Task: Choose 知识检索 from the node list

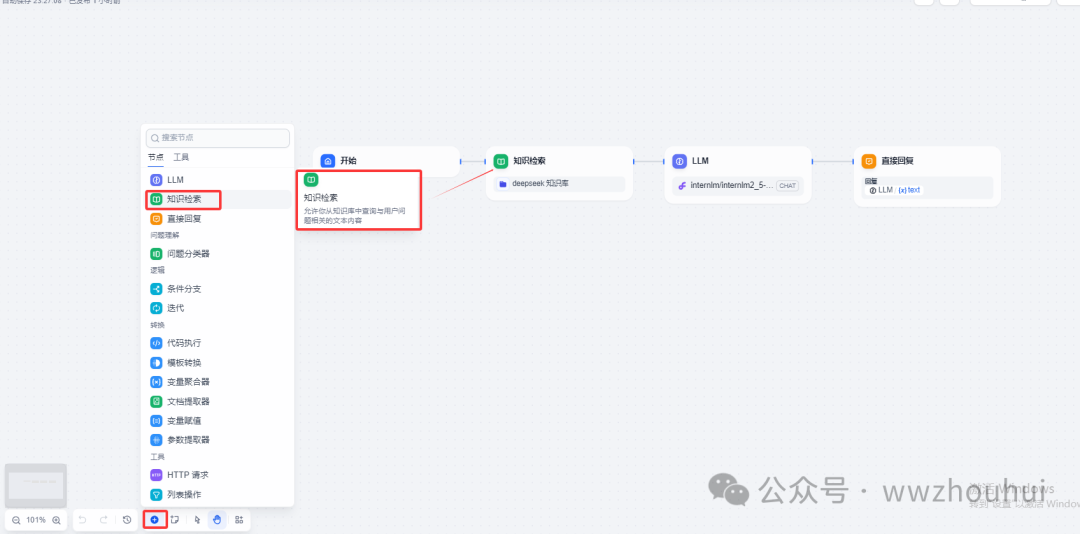Action: 183,199
